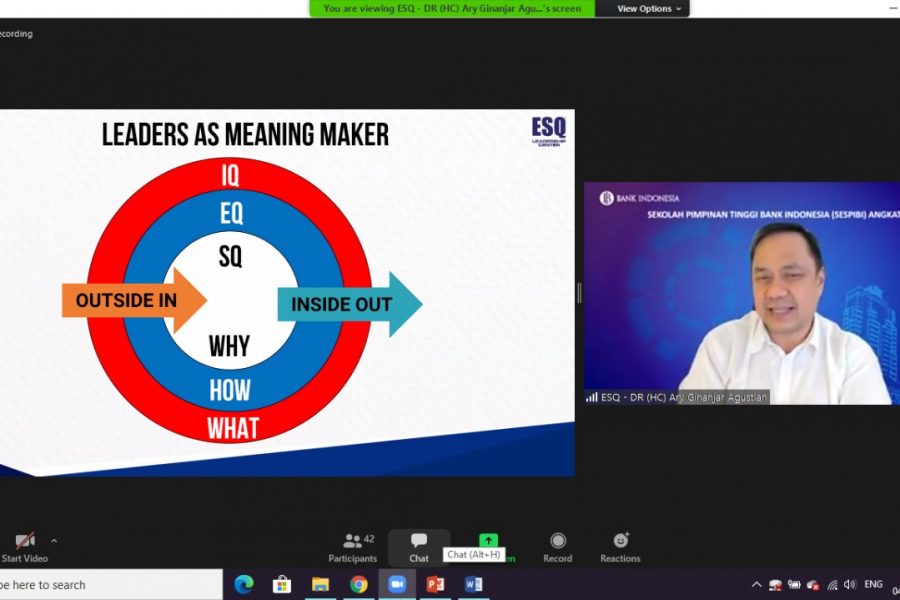Click the green screen-sharing notification banner
Screen dimensions: 900x600
[452, 9]
